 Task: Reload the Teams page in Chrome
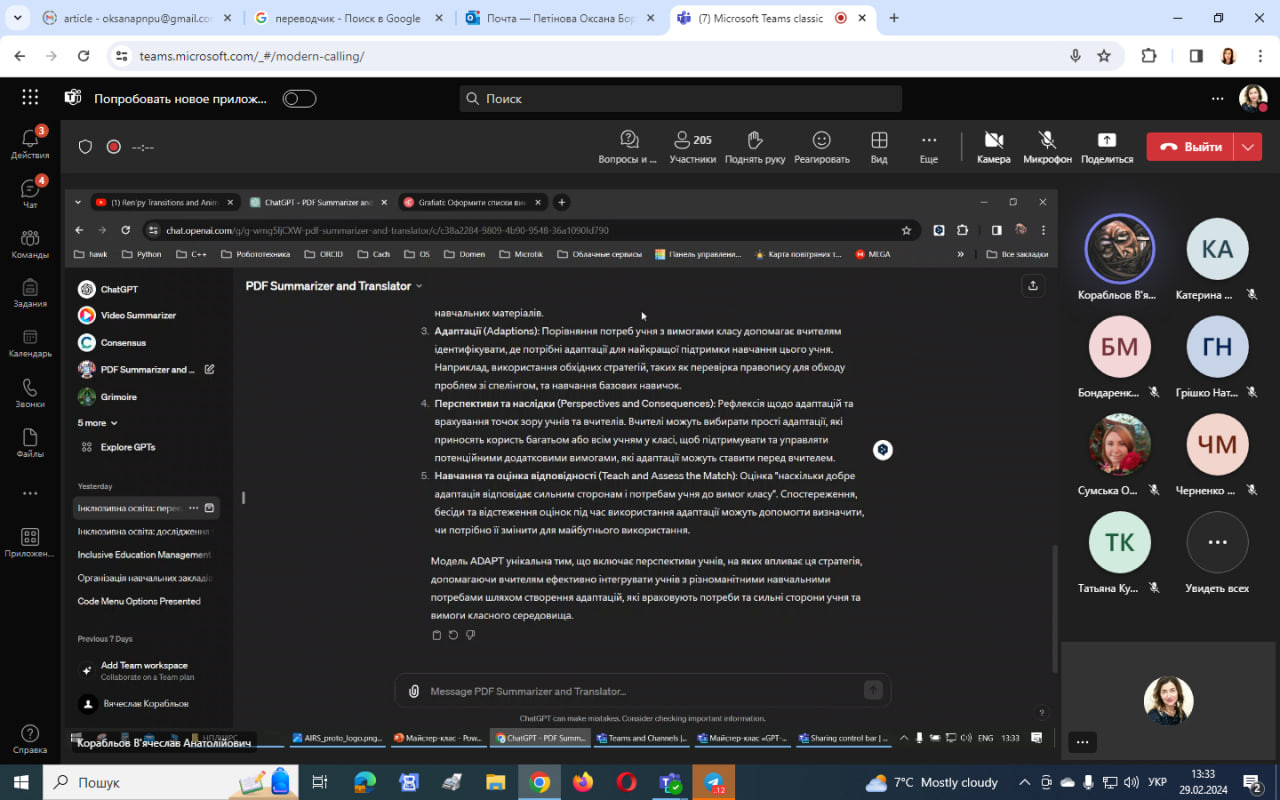tap(83, 56)
